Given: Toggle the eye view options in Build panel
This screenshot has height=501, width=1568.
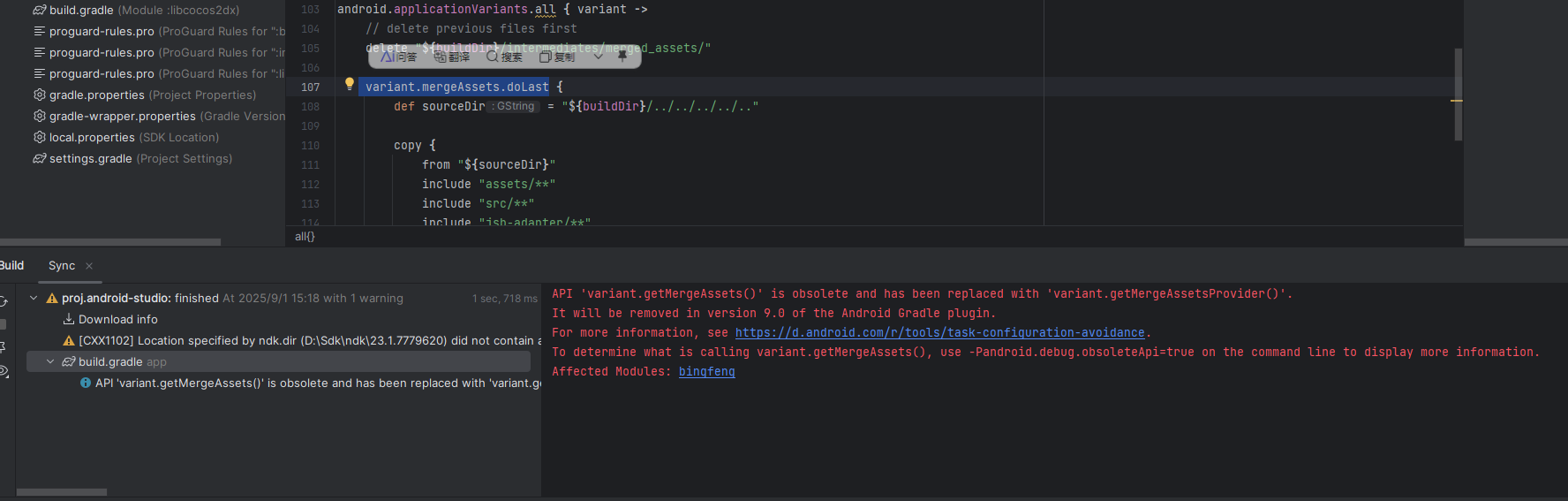Looking at the screenshot, I should point(4,371).
